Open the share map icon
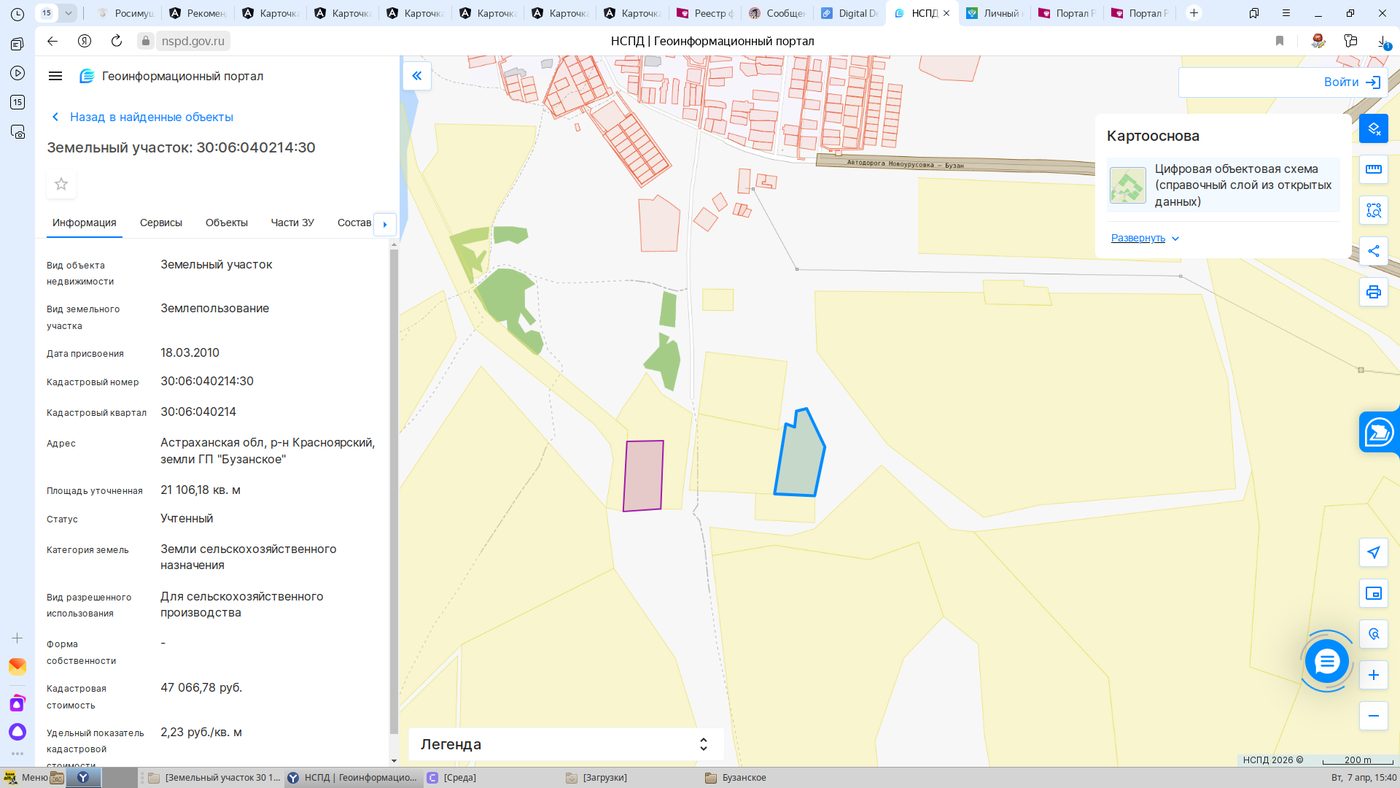The image size is (1400, 788). point(1374,251)
